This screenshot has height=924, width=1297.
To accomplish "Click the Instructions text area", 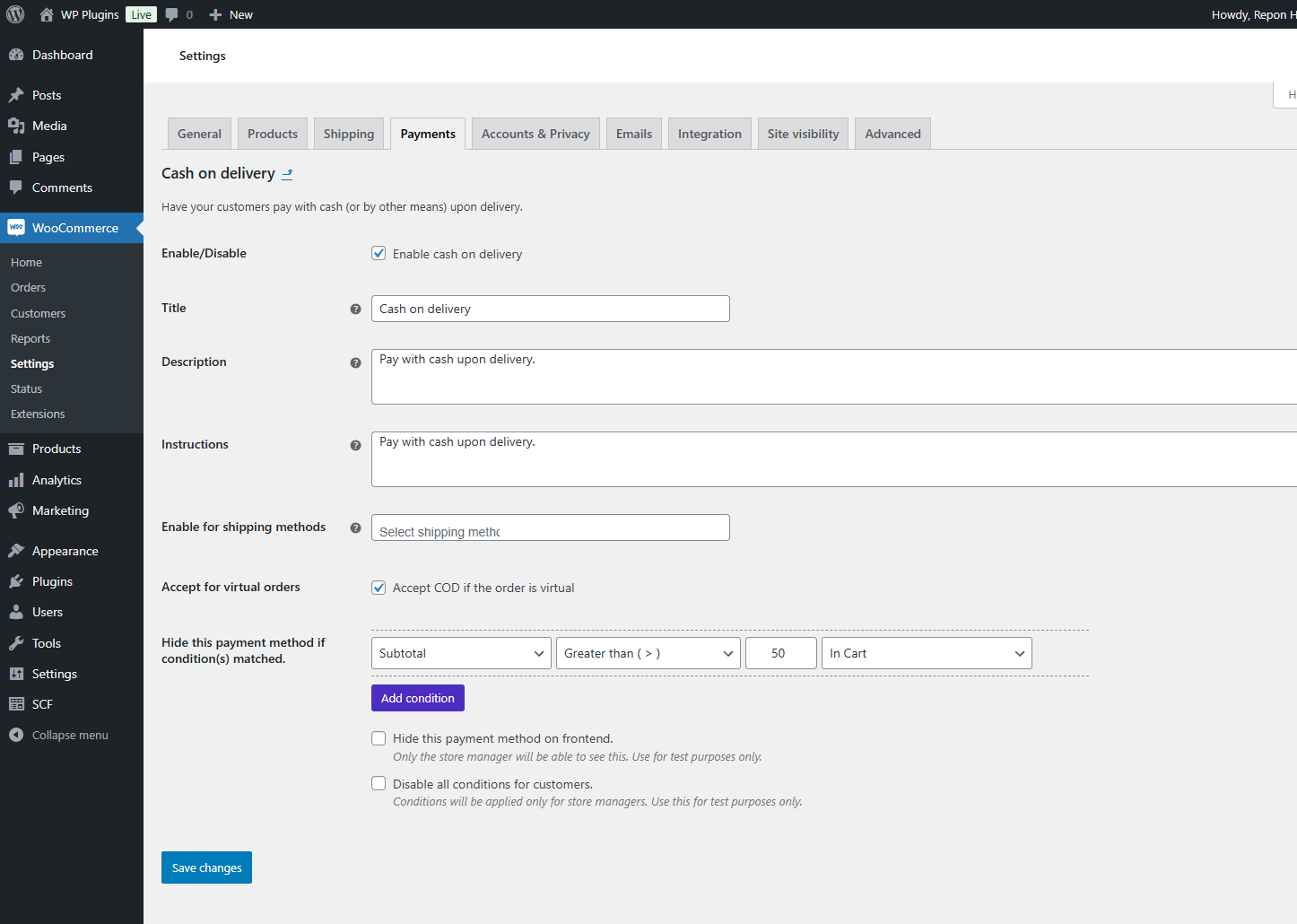I will [x=834, y=459].
